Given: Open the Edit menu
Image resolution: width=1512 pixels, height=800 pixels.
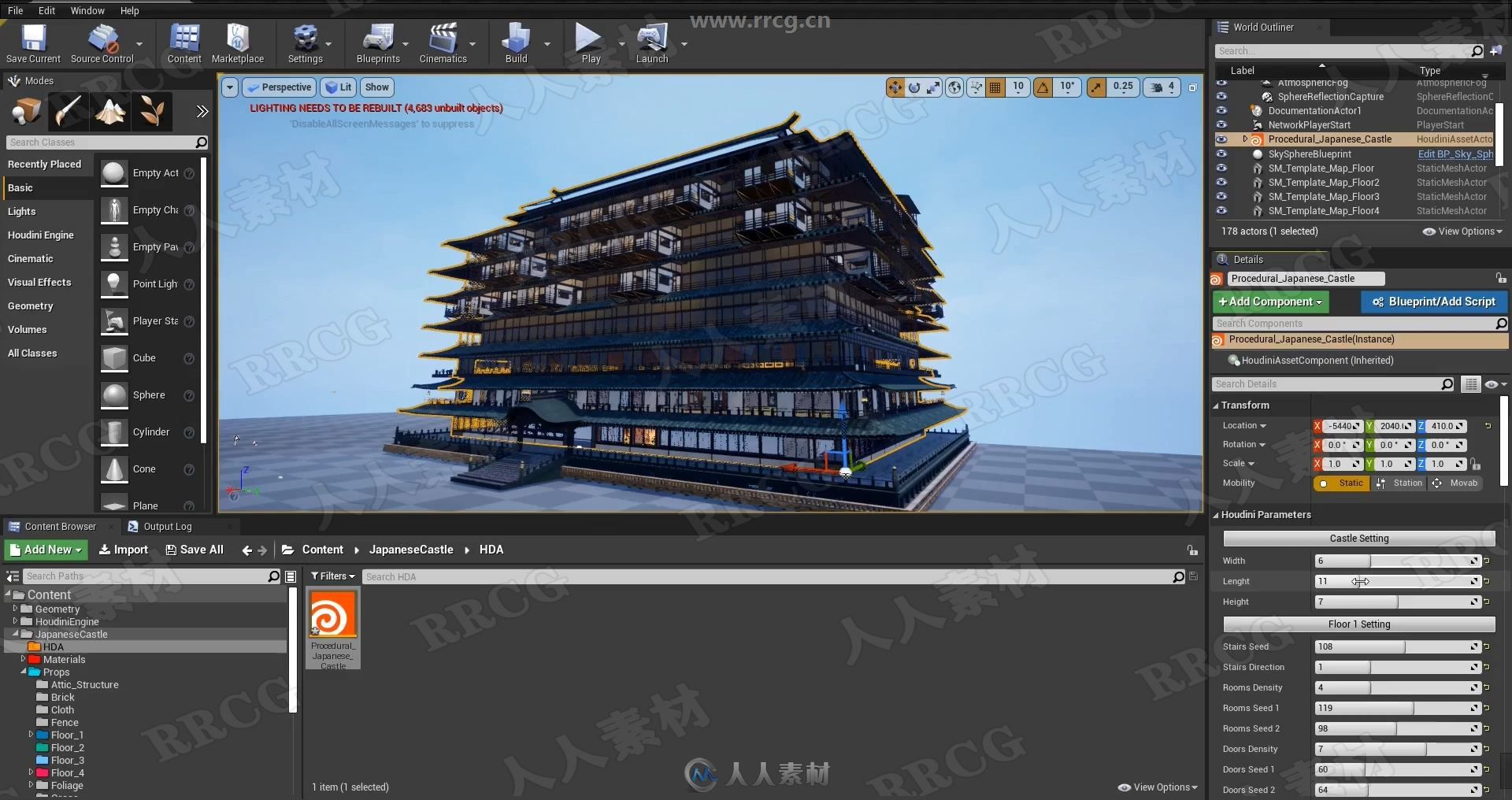Looking at the screenshot, I should point(47,10).
